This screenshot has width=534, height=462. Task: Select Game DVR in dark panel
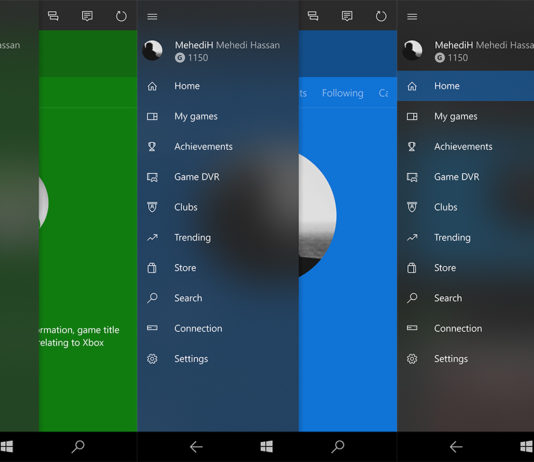click(466, 177)
